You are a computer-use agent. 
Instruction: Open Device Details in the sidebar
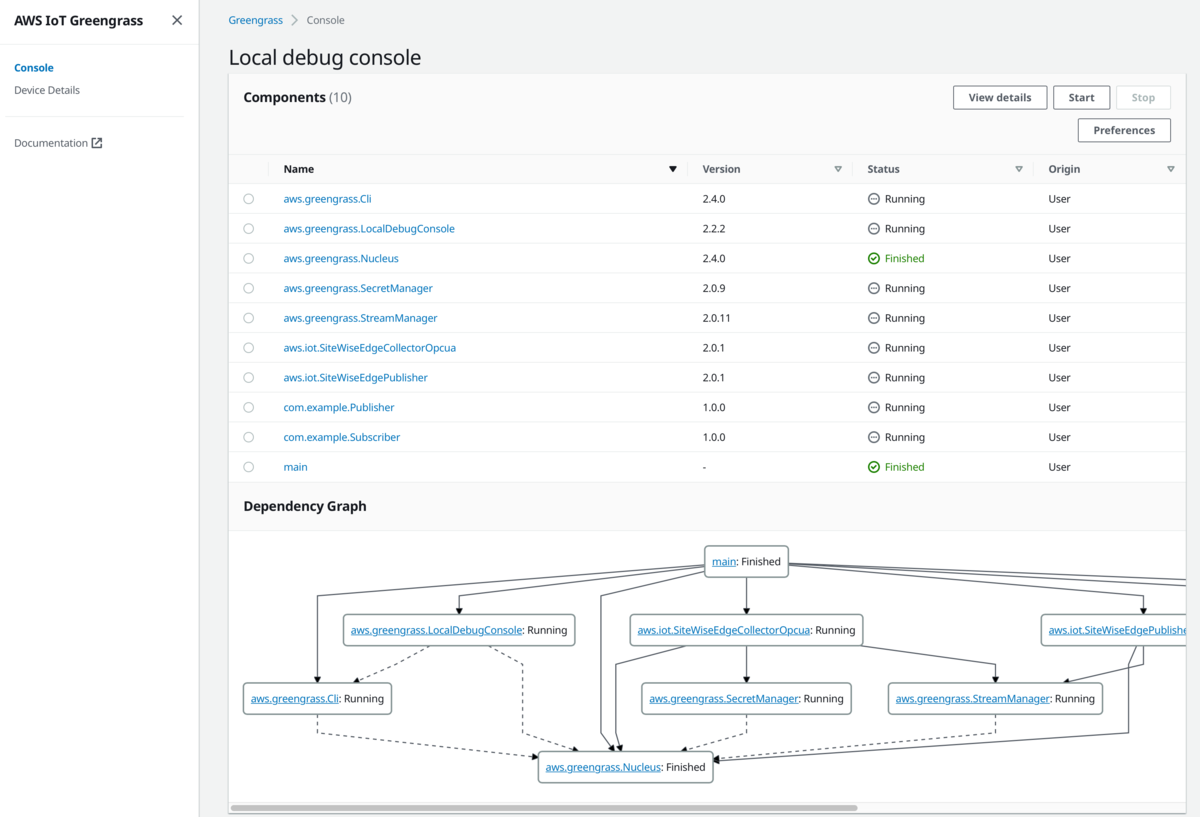pyautogui.click(x=47, y=90)
